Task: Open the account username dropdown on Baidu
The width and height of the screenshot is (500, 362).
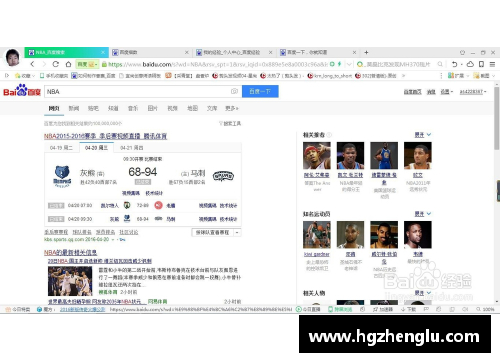Action: coord(473,92)
